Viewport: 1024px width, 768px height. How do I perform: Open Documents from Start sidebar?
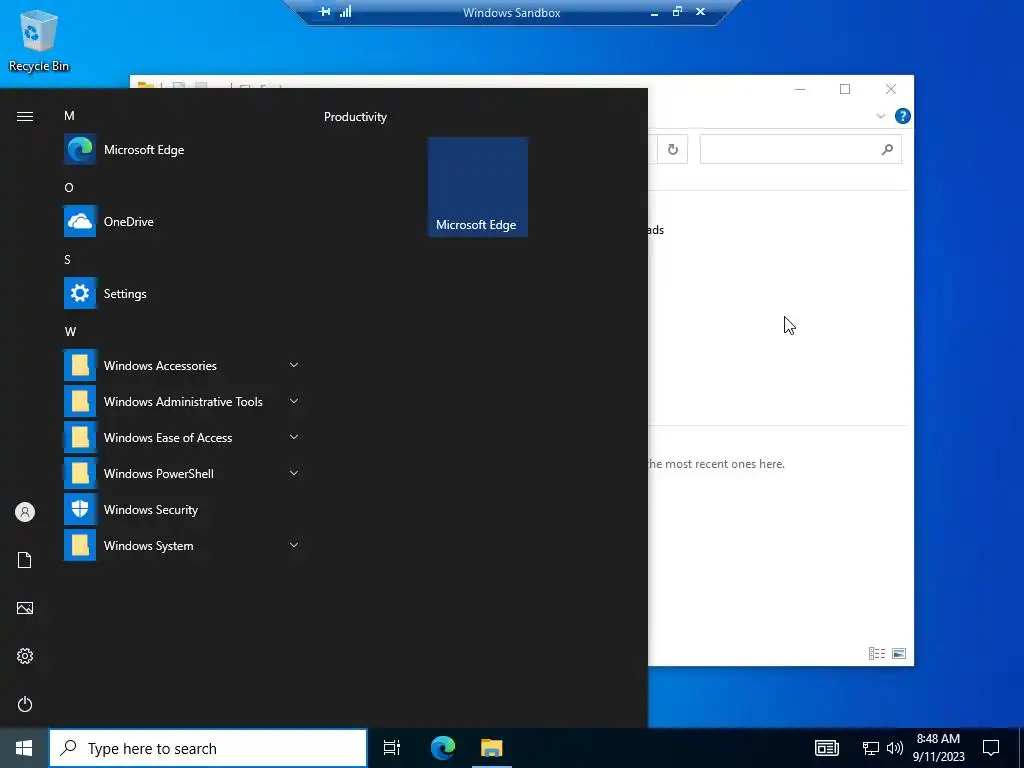(25, 560)
